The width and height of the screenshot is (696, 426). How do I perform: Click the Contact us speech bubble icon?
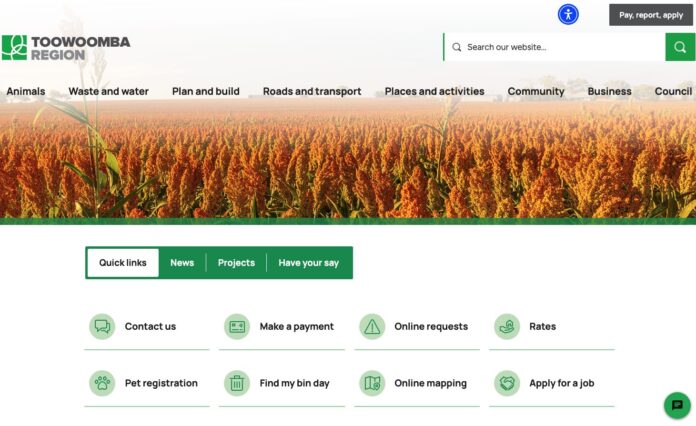coord(102,327)
